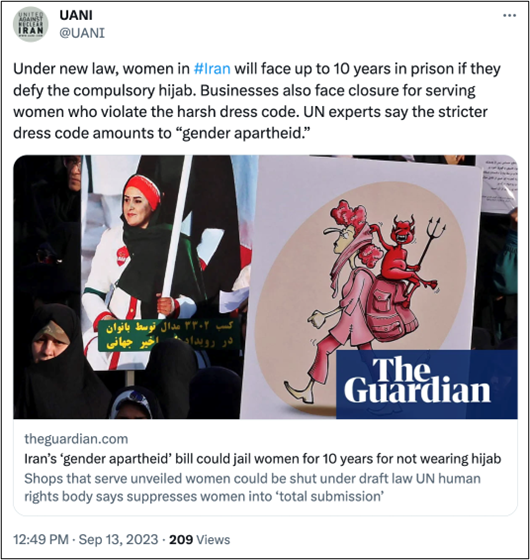Click the woman in black chador in the photo
530x560 pixels.
coord(57,361)
